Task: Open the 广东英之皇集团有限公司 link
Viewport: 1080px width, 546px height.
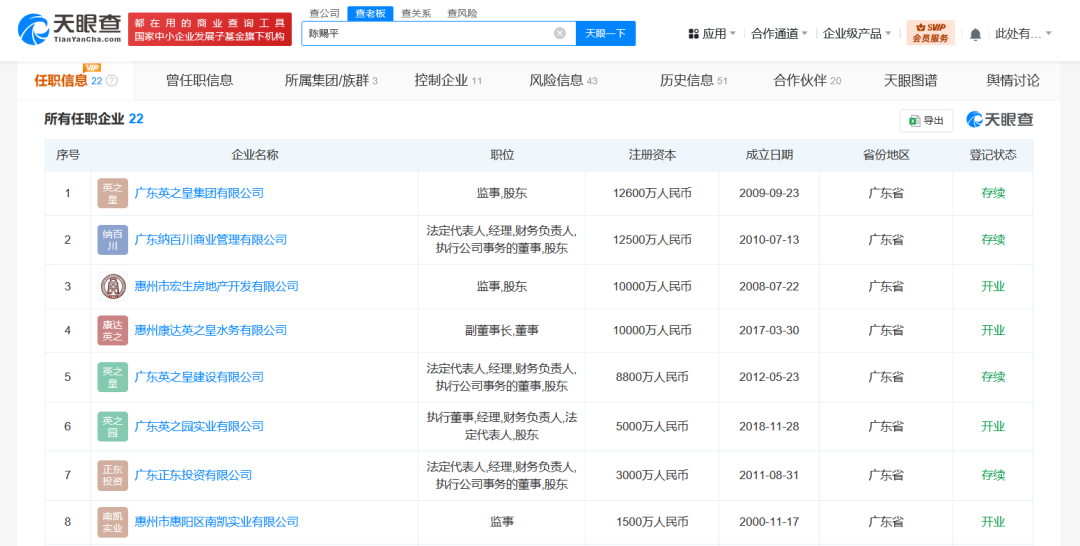Action: click(x=199, y=193)
